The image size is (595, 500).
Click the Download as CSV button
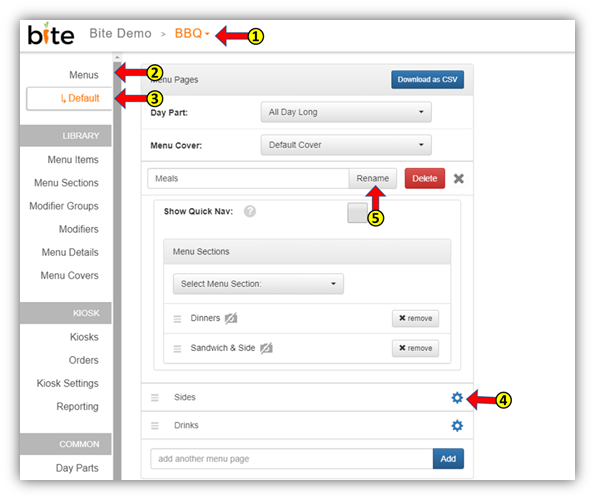[427, 80]
